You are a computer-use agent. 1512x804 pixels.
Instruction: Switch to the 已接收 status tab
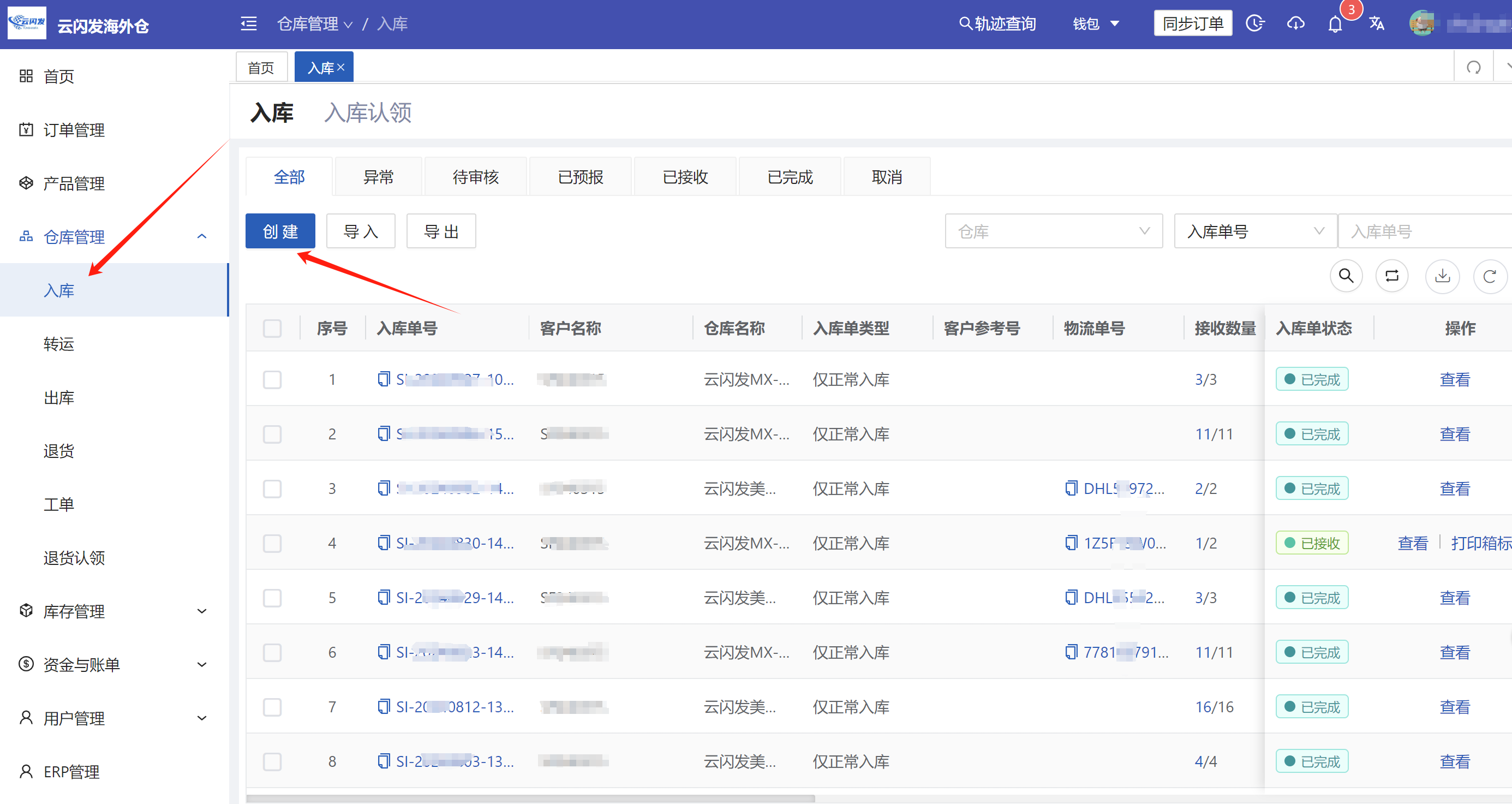point(685,177)
